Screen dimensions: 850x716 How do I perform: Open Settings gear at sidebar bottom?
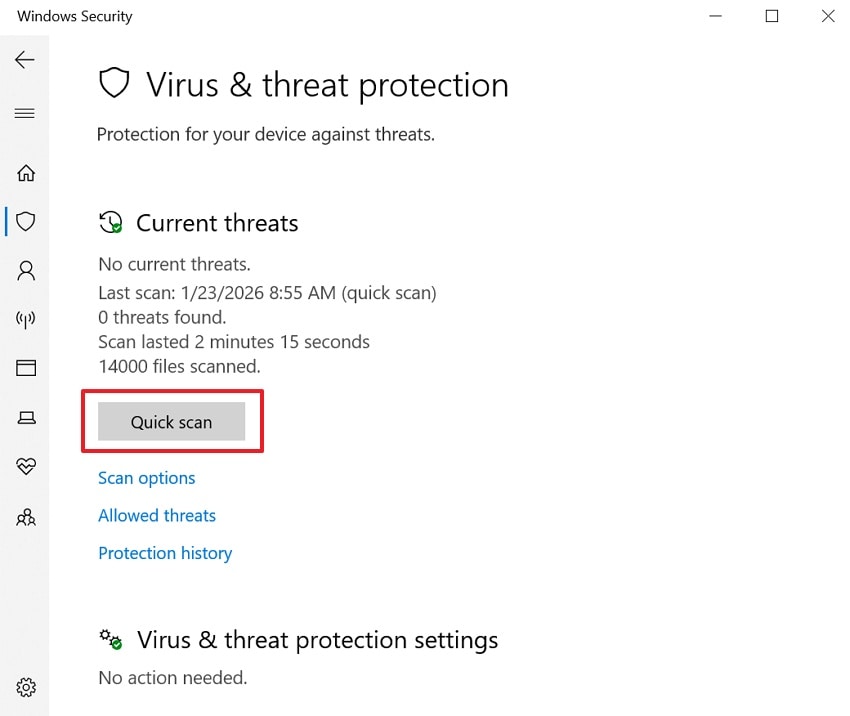tap(26, 687)
